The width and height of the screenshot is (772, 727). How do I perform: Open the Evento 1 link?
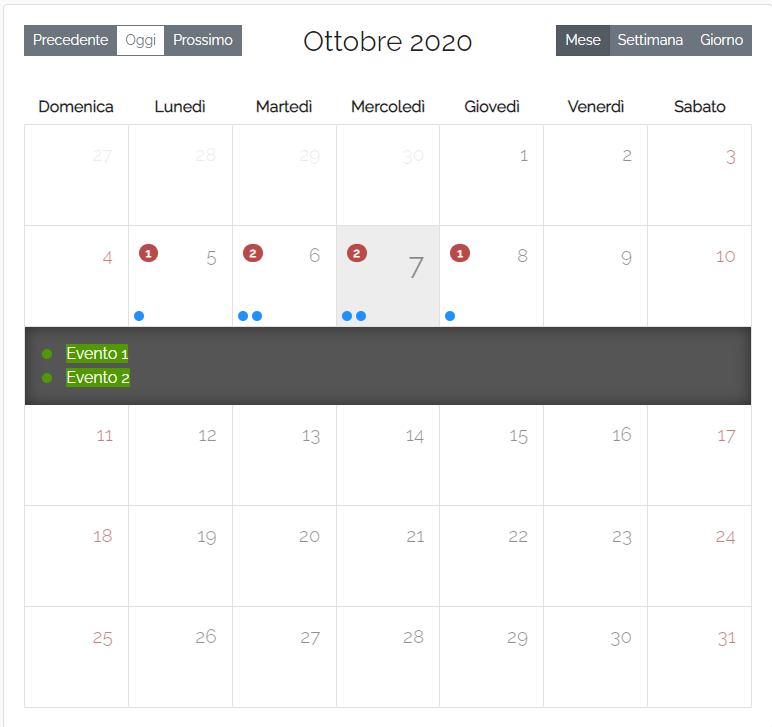(x=97, y=353)
